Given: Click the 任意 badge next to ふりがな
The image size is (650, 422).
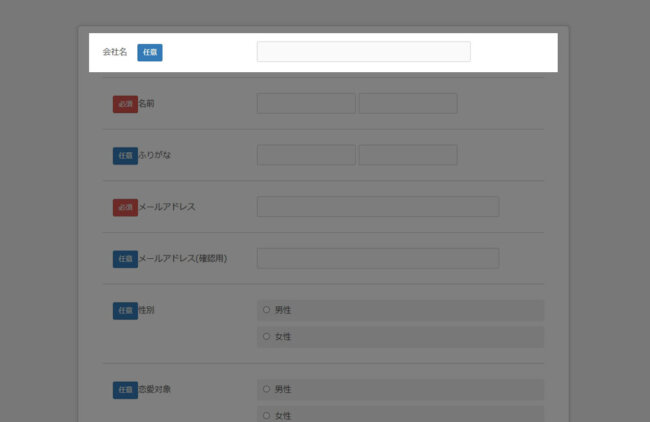Looking at the screenshot, I should (125, 156).
